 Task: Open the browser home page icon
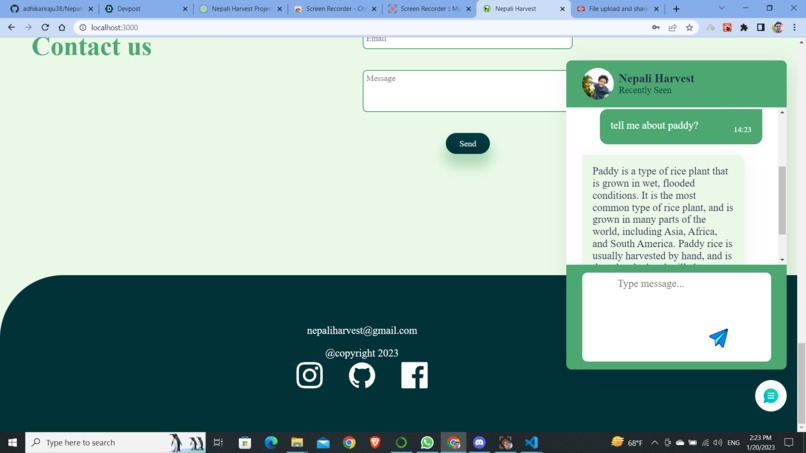click(62, 27)
